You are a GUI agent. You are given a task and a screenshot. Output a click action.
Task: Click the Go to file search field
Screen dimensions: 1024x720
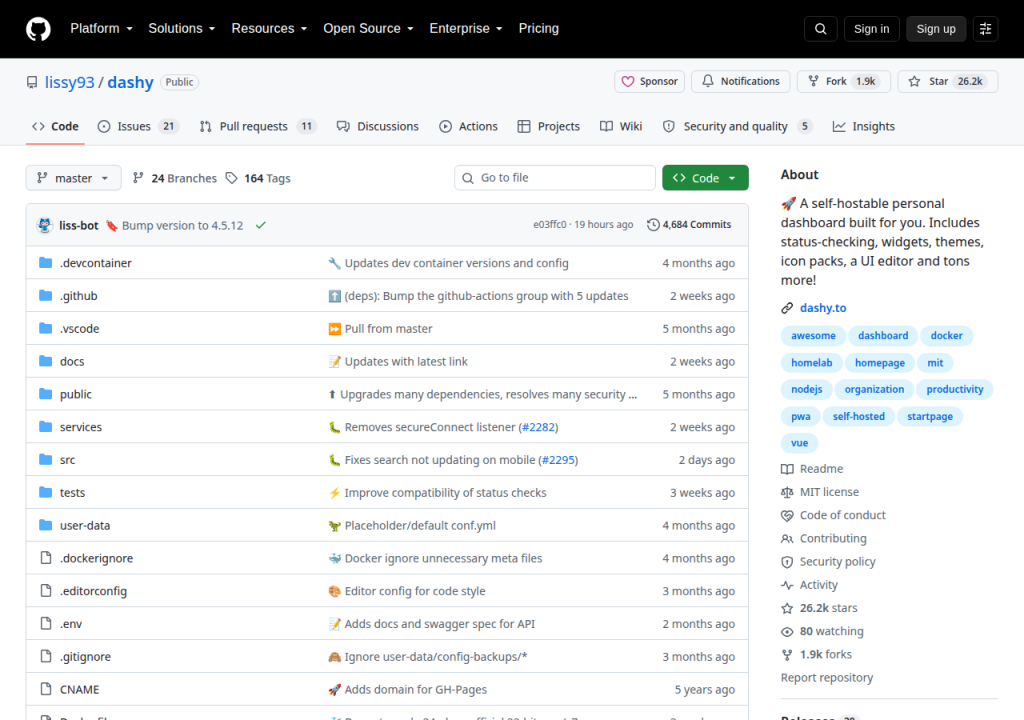(554, 178)
